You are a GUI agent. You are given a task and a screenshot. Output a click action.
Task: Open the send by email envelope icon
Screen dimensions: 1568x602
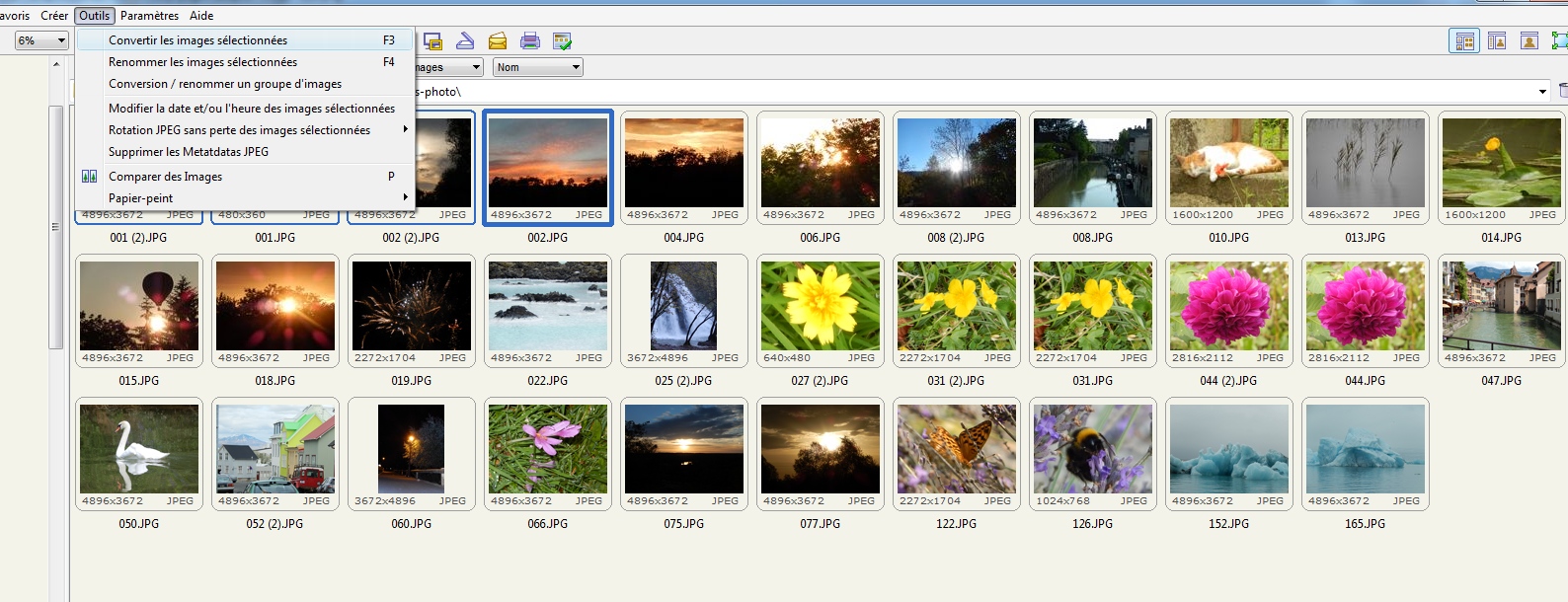(498, 41)
